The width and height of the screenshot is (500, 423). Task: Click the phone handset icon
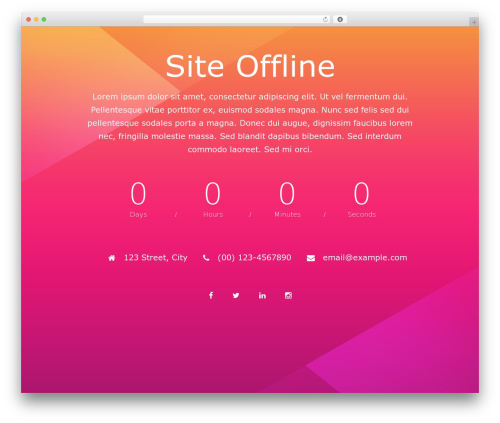[x=206, y=258]
